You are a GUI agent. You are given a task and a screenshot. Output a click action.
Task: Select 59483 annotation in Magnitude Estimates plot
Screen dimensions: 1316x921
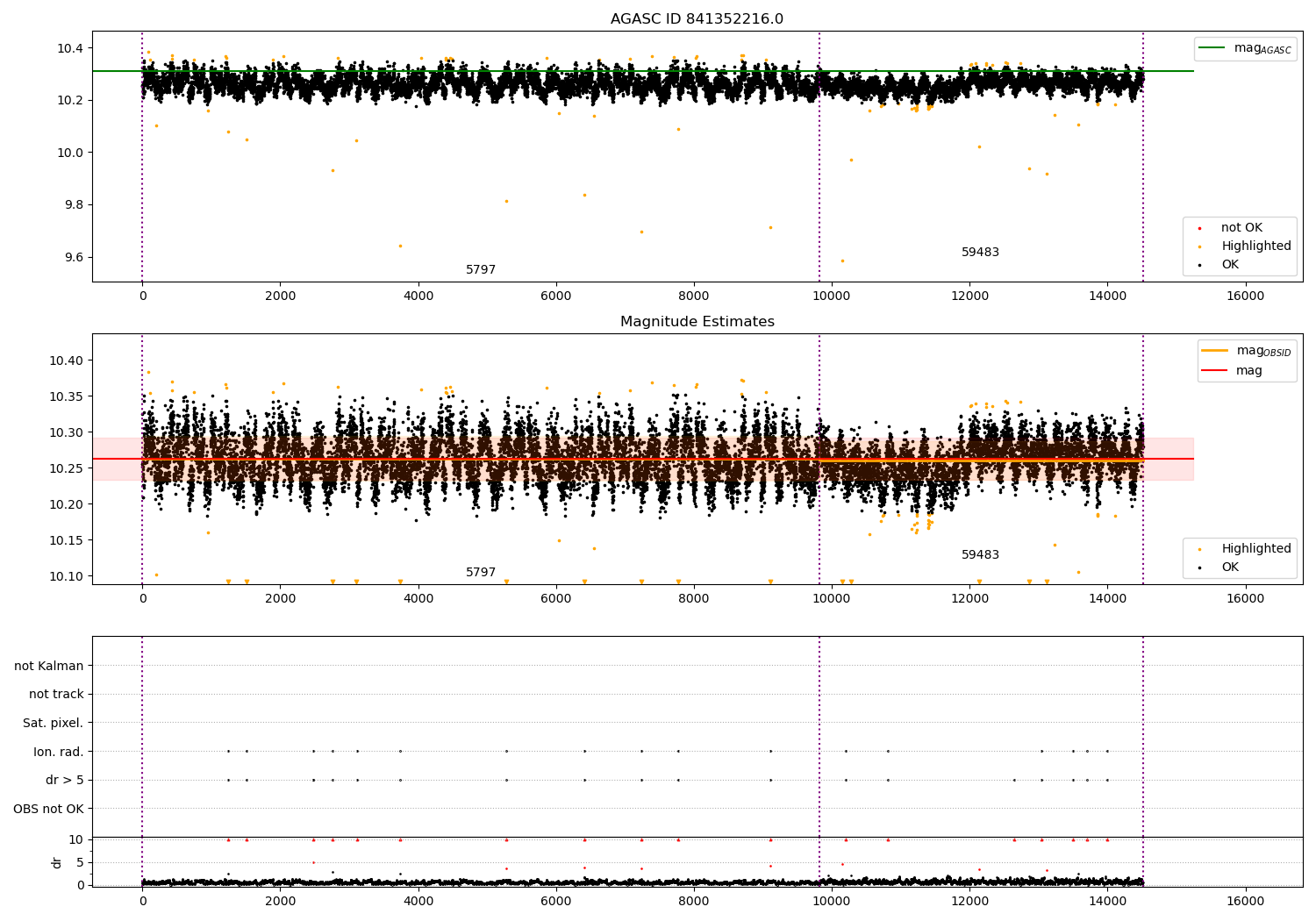980,555
